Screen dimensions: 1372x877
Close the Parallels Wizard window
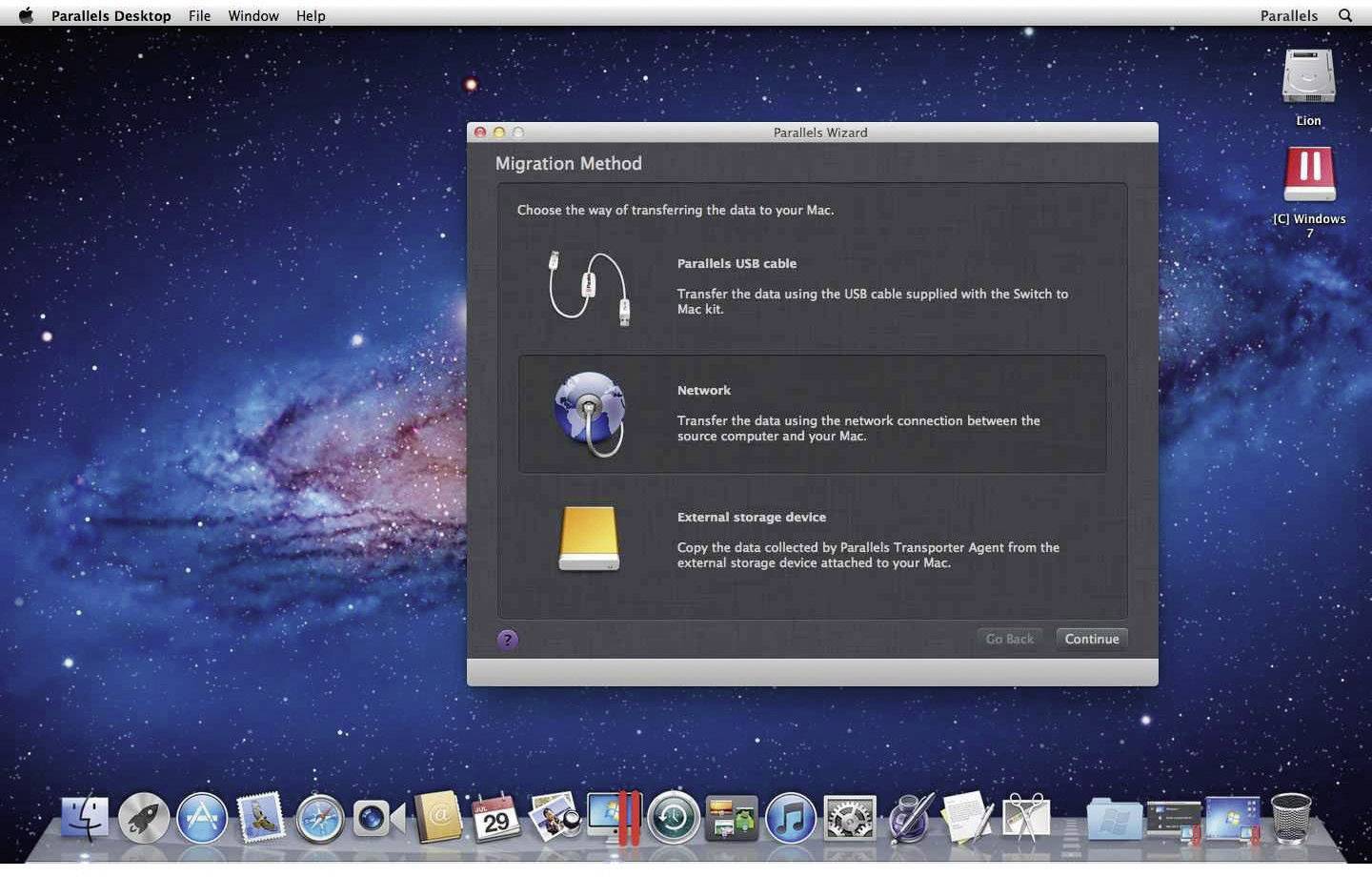click(481, 133)
